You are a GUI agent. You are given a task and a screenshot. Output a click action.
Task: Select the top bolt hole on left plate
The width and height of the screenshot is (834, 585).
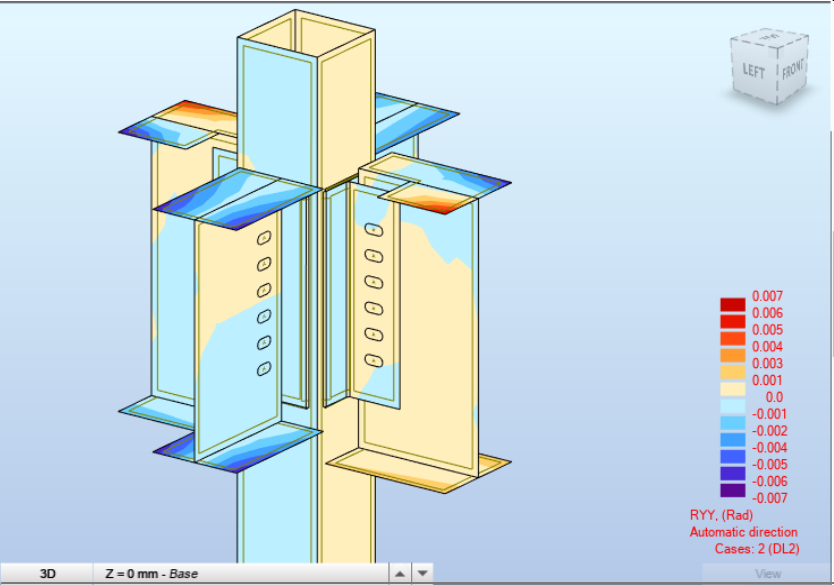tap(264, 238)
